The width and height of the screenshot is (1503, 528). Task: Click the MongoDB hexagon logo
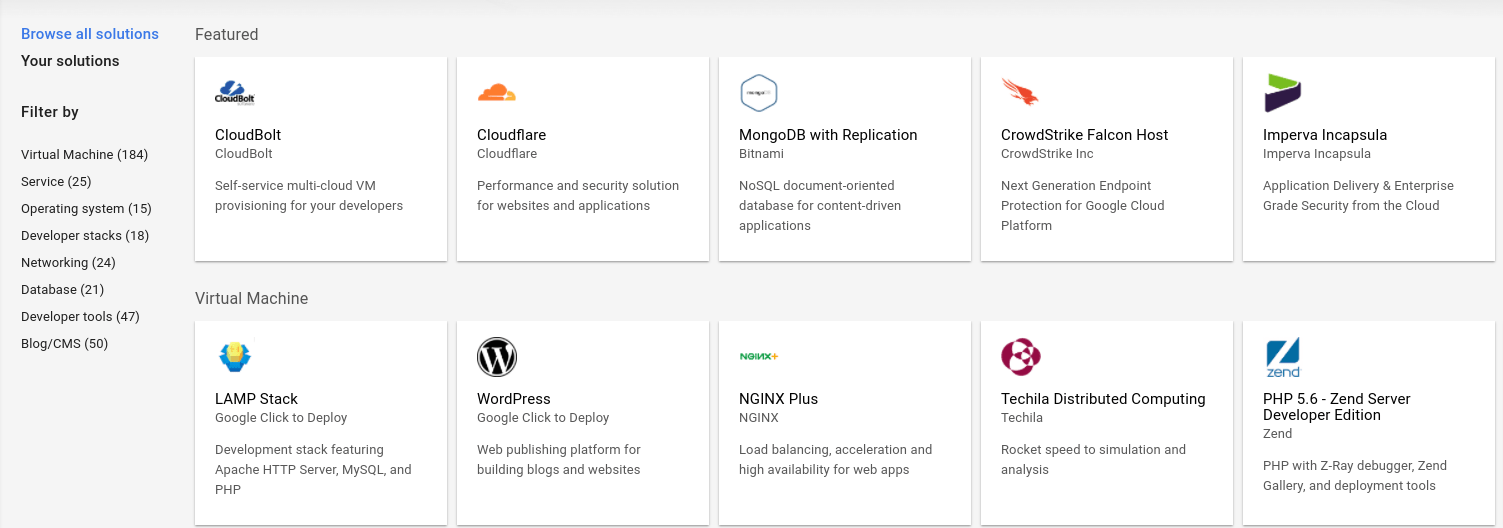click(759, 93)
